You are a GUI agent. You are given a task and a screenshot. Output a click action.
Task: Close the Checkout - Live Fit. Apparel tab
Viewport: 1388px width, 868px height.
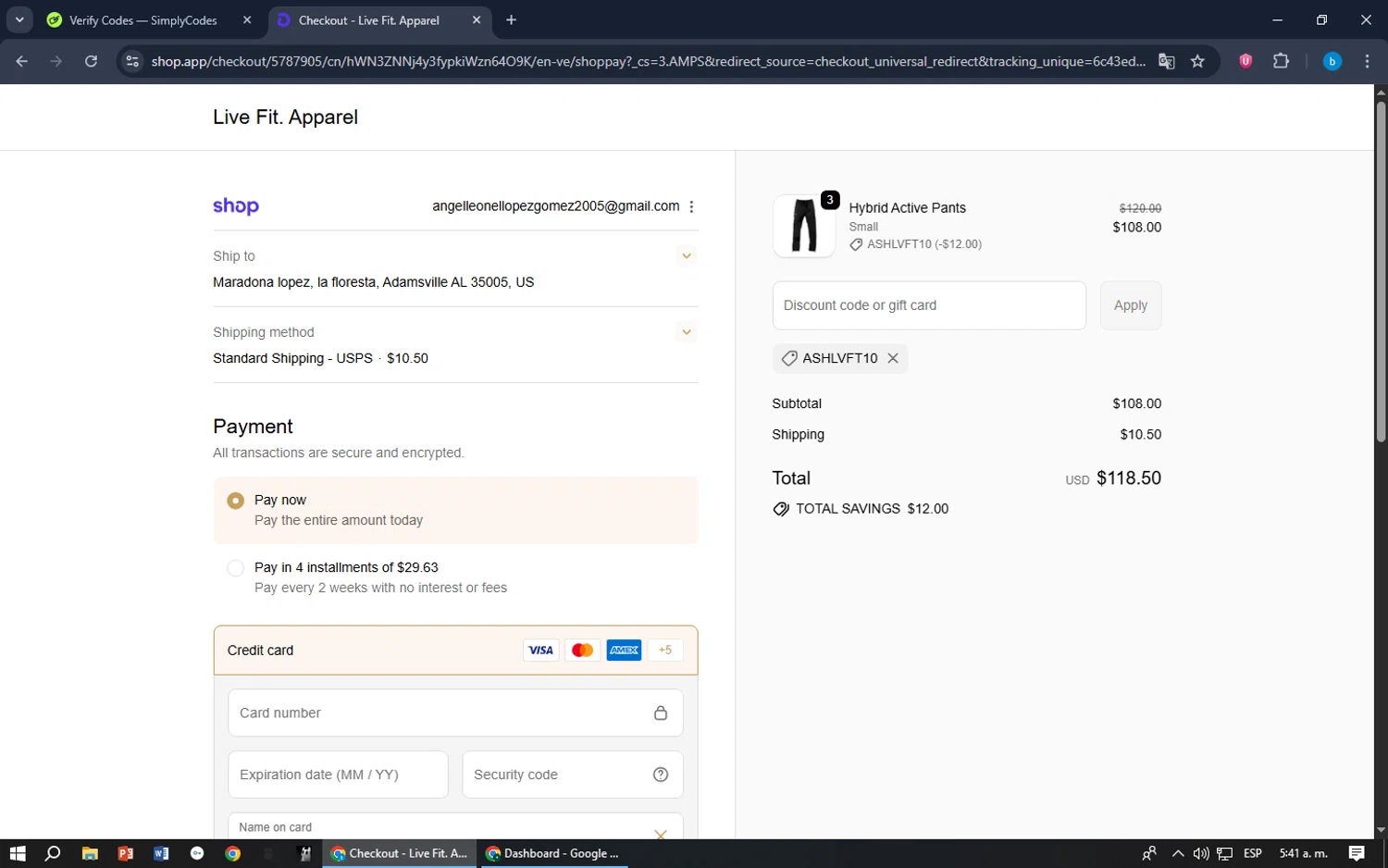477,19
